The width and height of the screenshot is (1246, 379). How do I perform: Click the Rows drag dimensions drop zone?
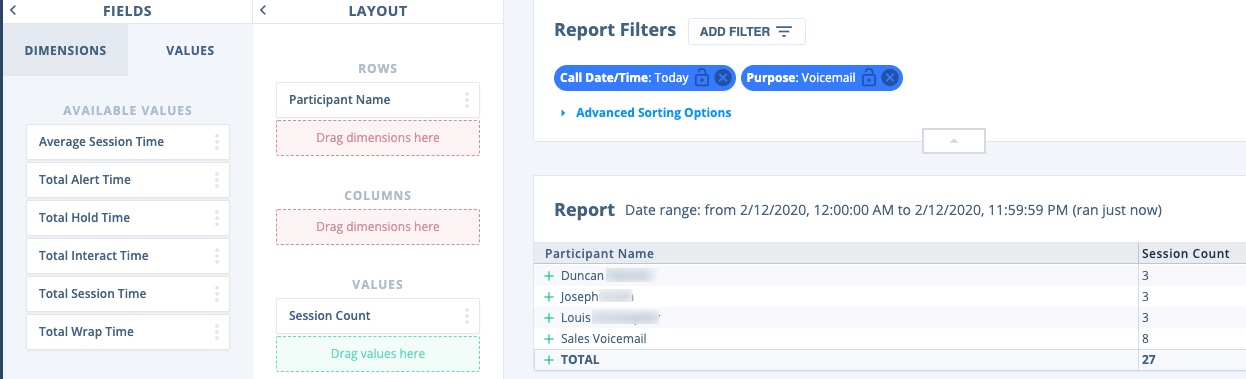coord(378,138)
